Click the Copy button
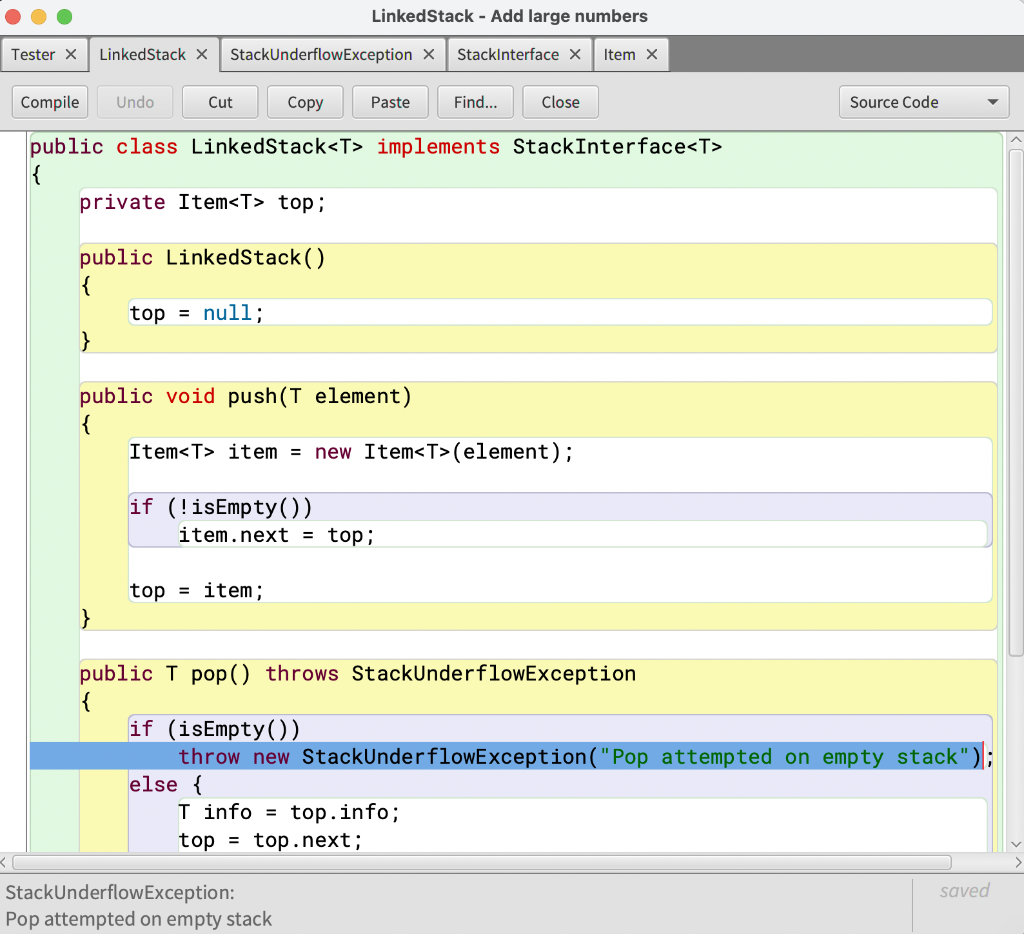Image resolution: width=1024 pixels, height=934 pixels. point(305,101)
